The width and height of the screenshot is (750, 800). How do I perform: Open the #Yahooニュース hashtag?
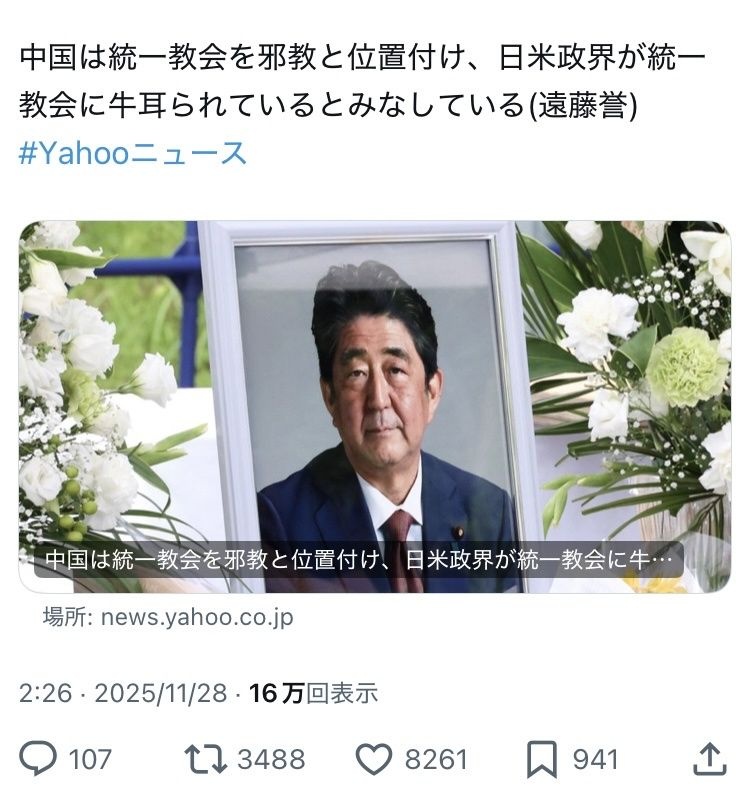133,153
